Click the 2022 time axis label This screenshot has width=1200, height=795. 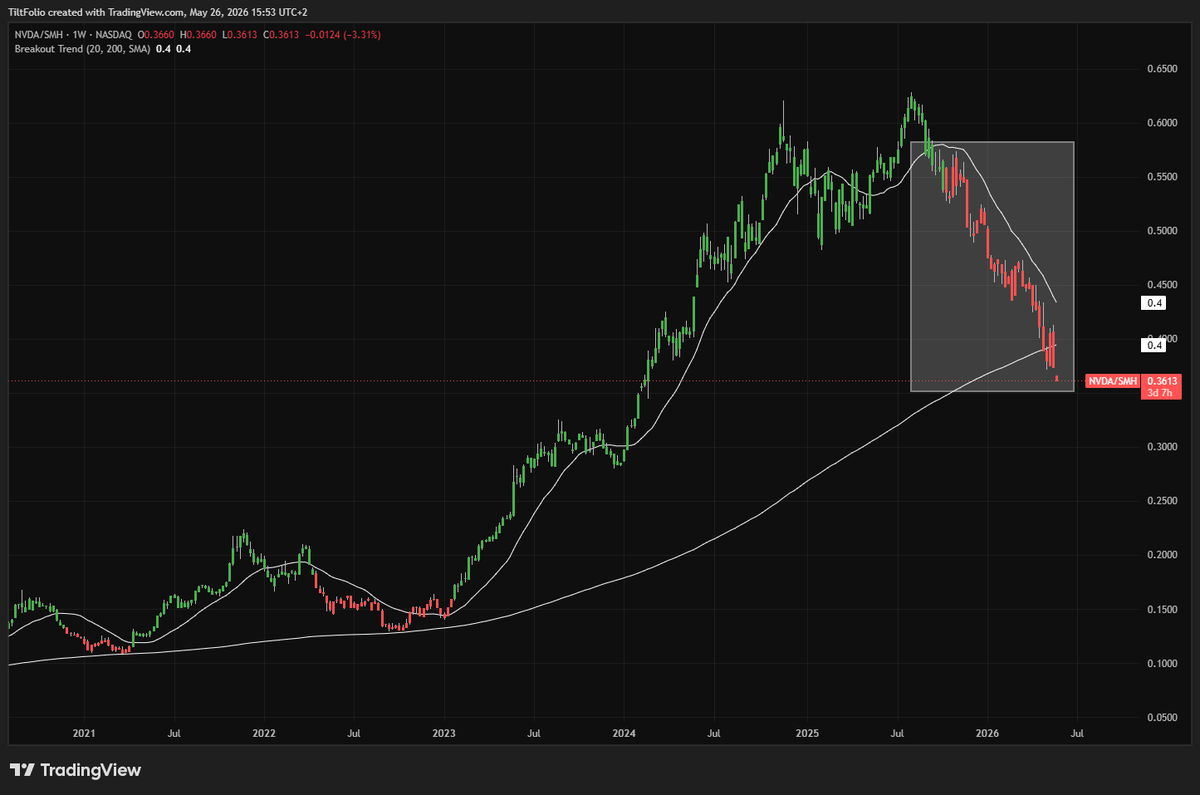coord(264,734)
